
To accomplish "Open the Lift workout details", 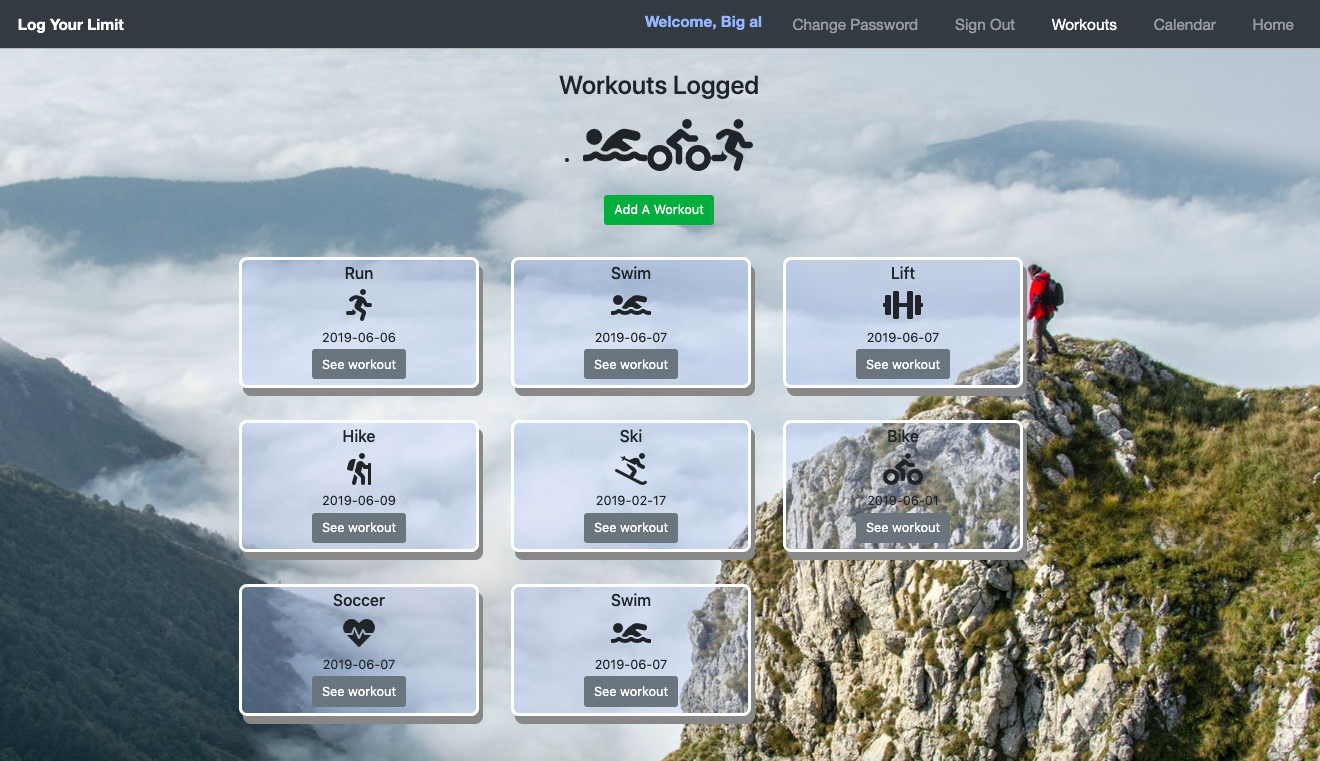I will tap(903, 363).
